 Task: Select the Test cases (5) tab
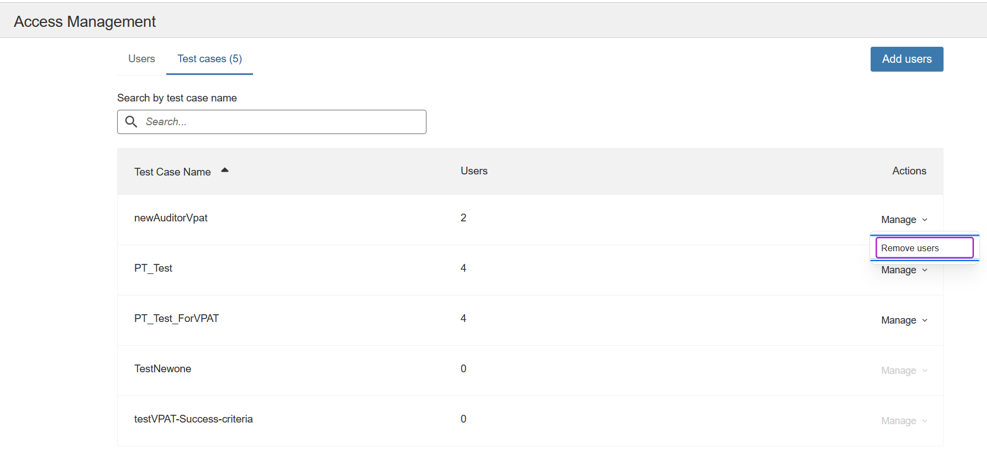click(x=210, y=59)
